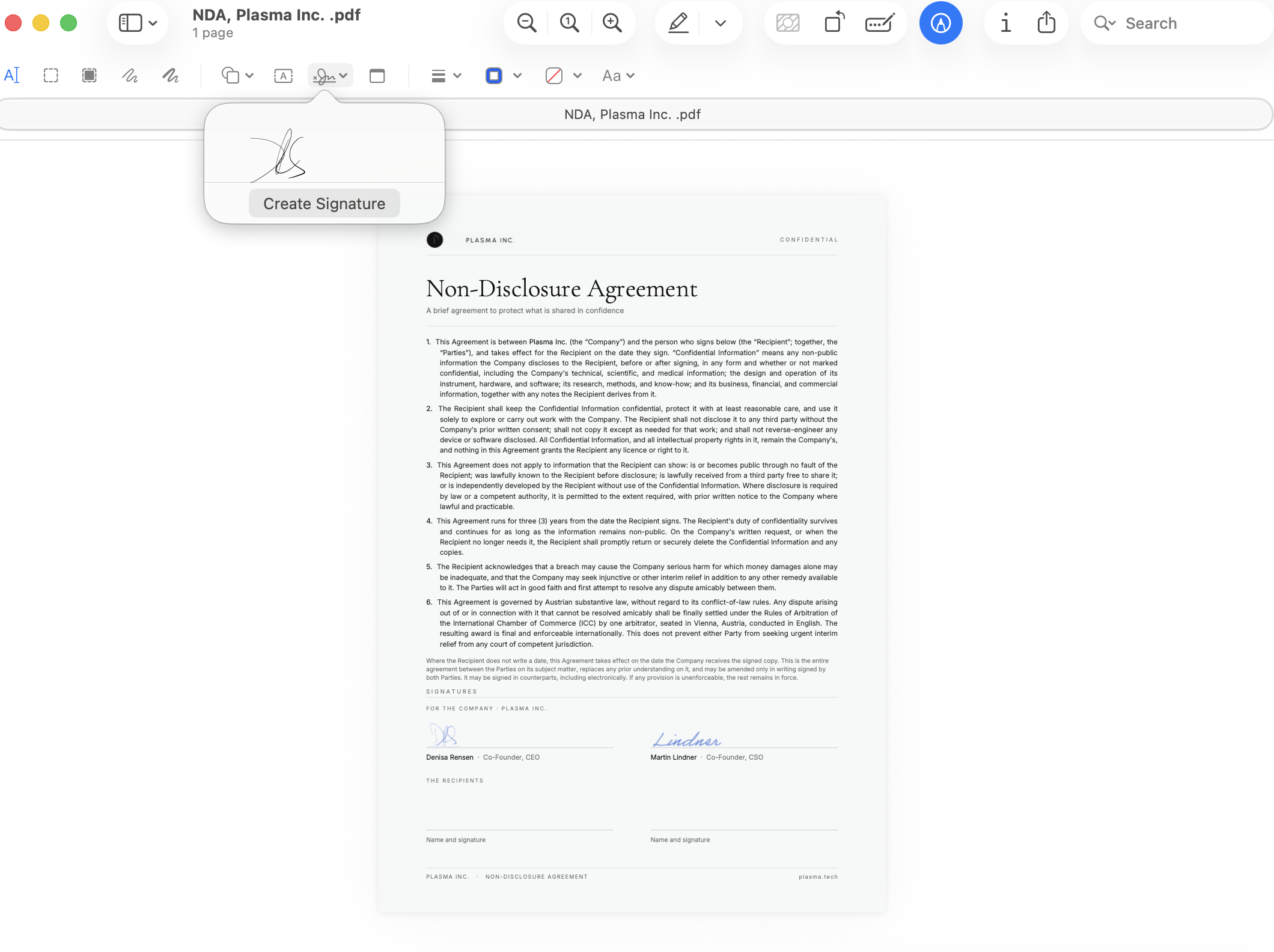Click the Highlight pen tool
Viewport: 1274px width, 952px height.
pos(678,23)
